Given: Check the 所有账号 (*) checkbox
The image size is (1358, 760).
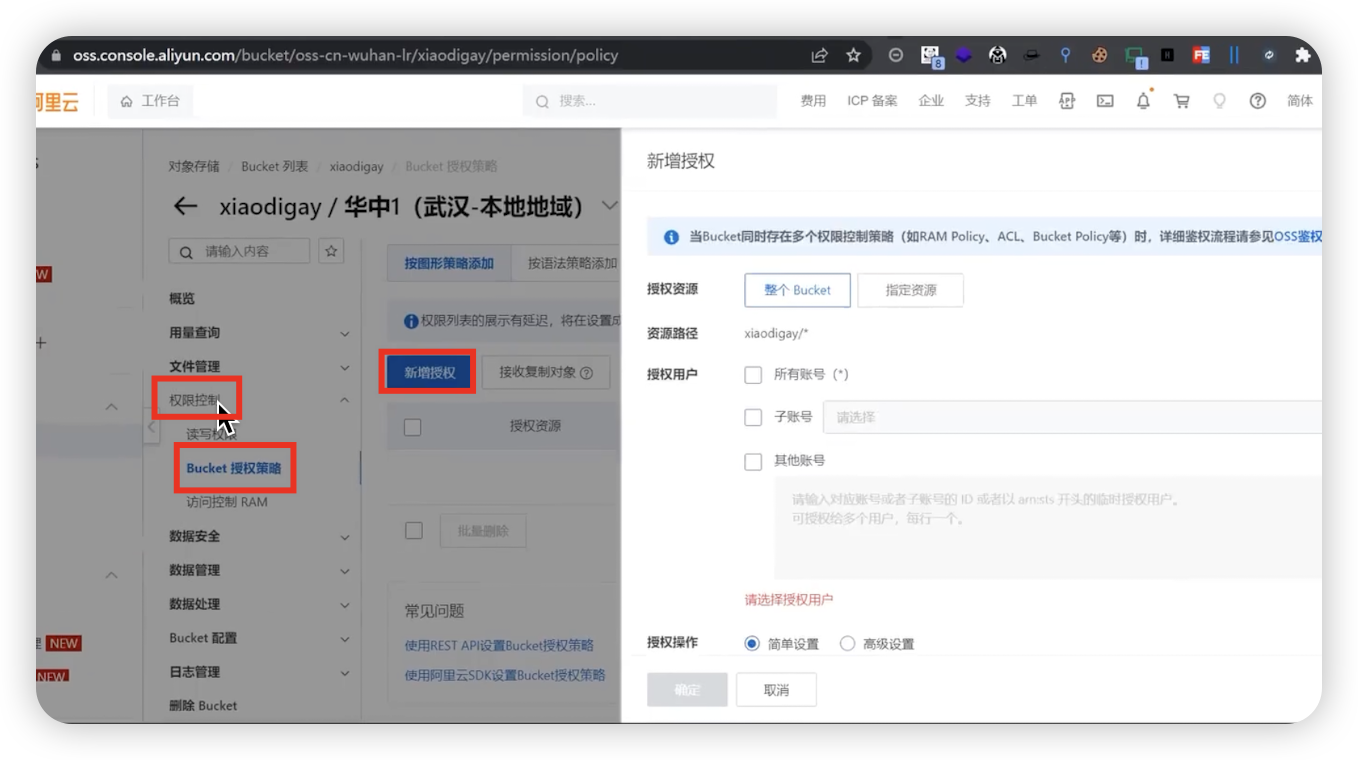Looking at the screenshot, I should [x=753, y=375].
